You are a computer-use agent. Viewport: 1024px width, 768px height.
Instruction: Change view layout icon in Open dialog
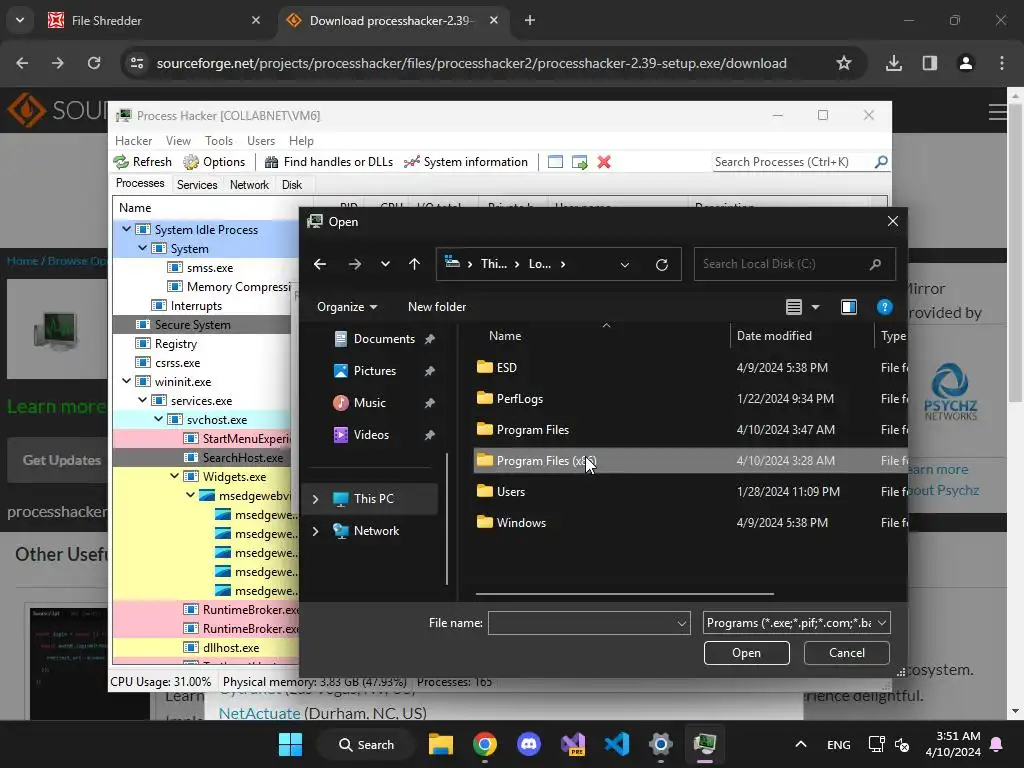tap(793, 307)
